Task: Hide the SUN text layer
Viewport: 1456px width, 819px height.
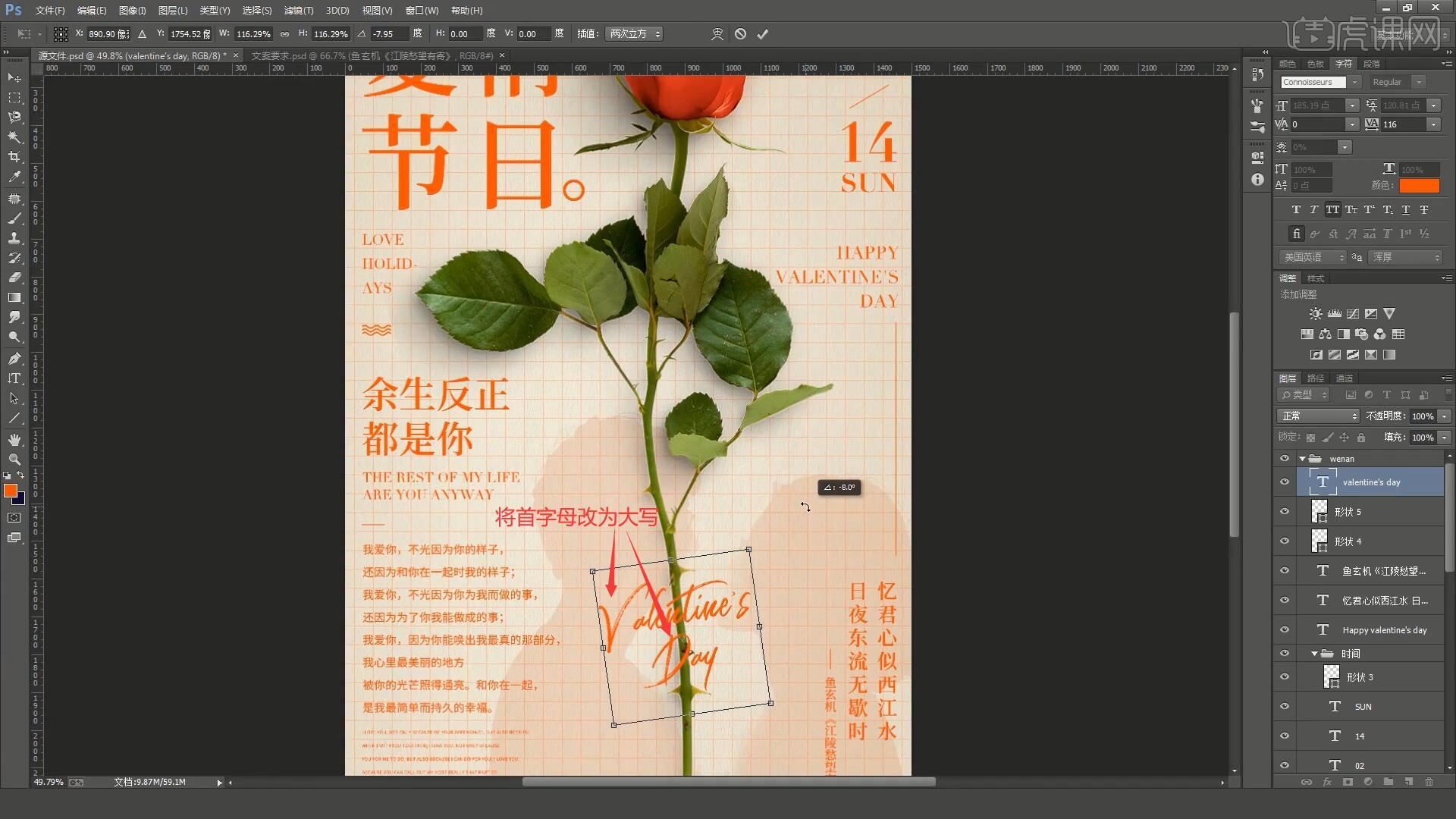Action: tap(1285, 707)
